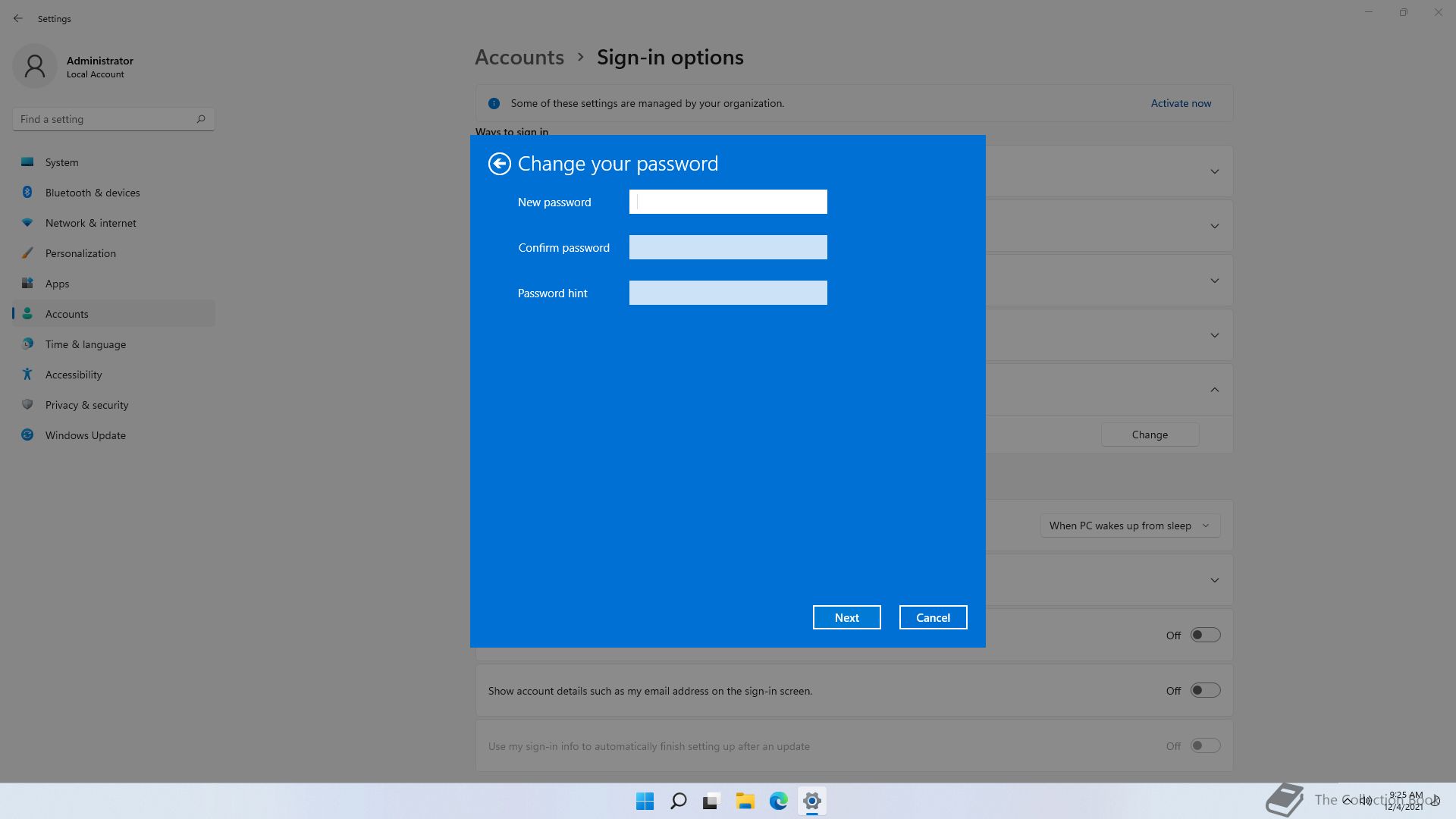Click the Activate now link
The image size is (1456, 819).
pos(1180,103)
